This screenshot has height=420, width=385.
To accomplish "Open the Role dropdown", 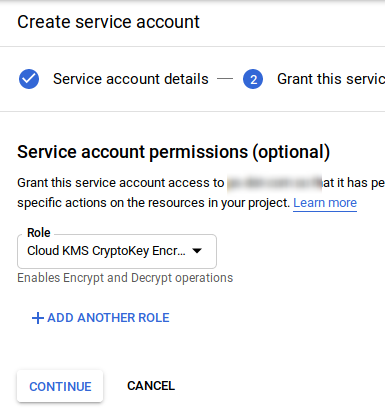I will [x=117, y=251].
